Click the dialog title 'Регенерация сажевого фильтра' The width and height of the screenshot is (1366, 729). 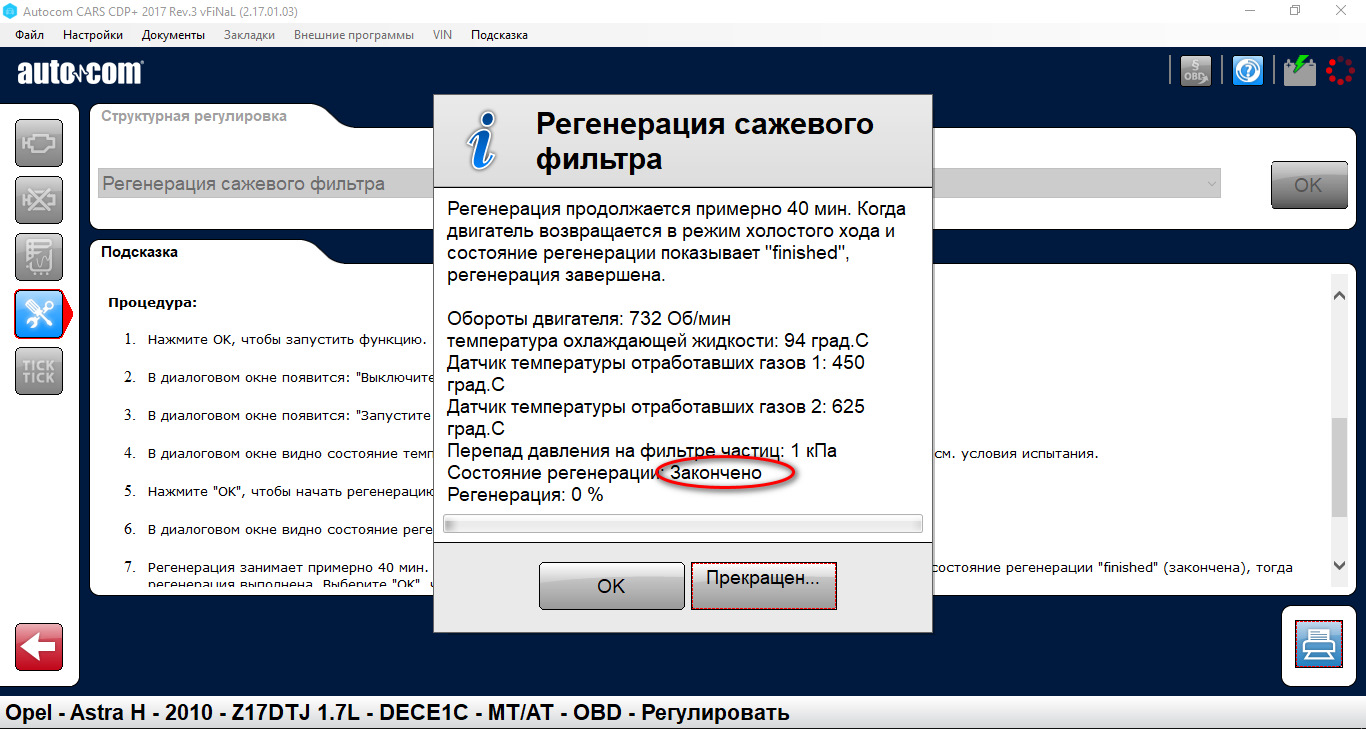coord(705,141)
